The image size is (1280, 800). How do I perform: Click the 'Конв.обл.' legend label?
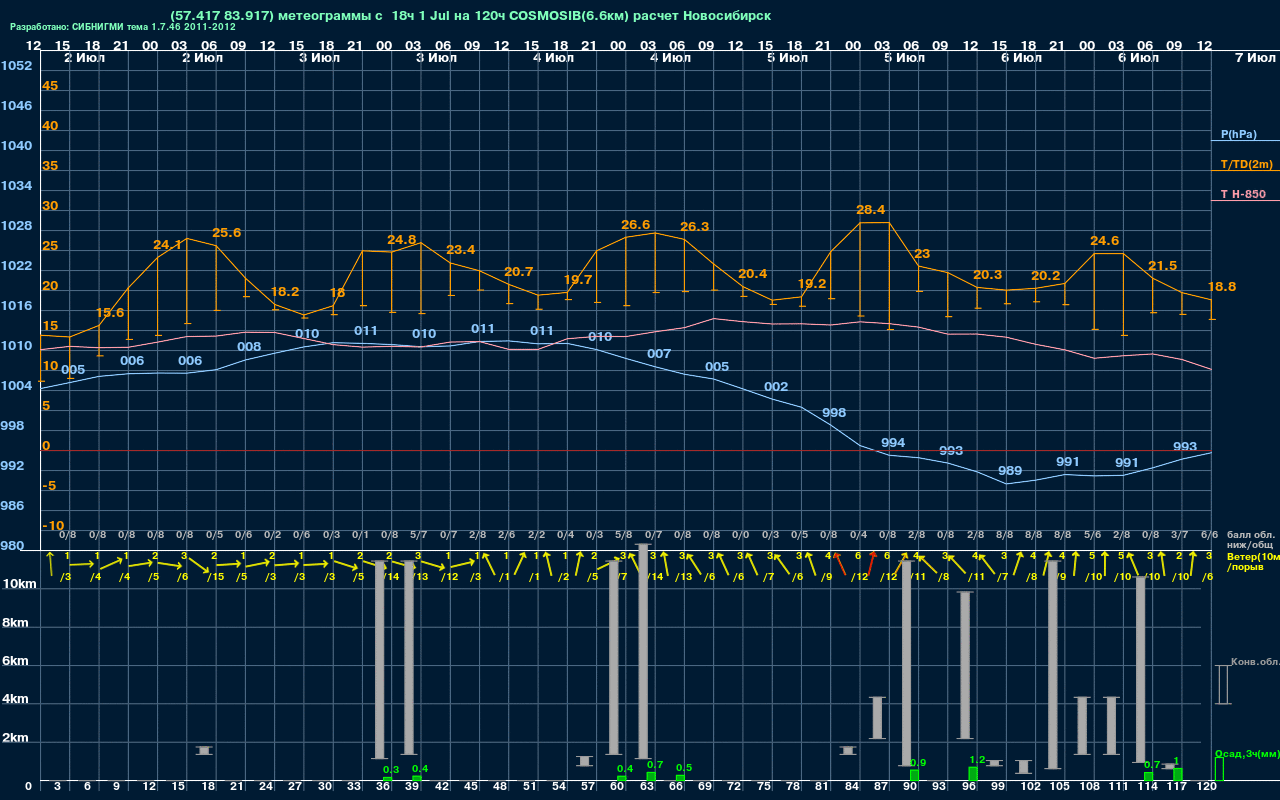(1255, 662)
